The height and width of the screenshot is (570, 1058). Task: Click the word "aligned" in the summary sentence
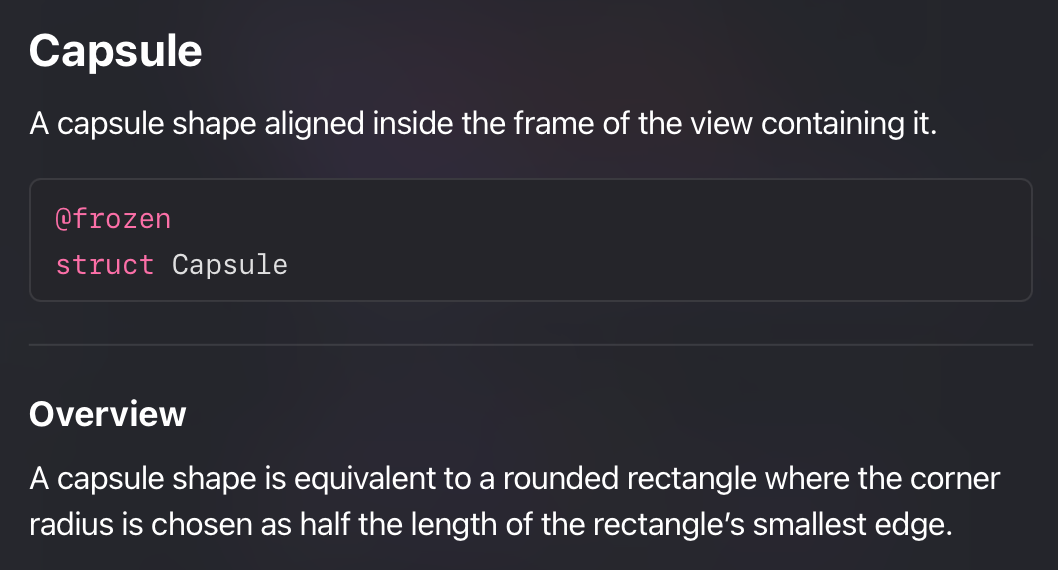click(314, 124)
